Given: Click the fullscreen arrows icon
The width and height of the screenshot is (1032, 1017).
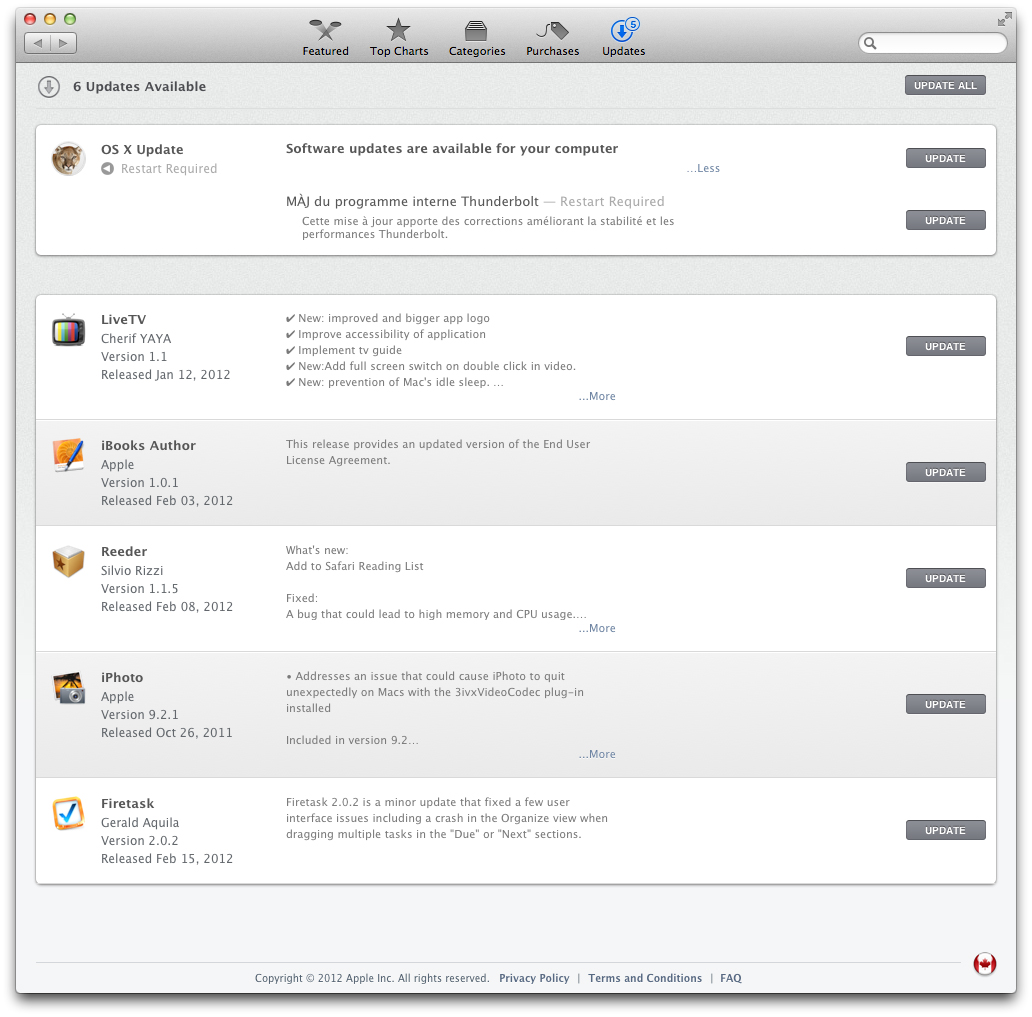Looking at the screenshot, I should coord(1004,19).
